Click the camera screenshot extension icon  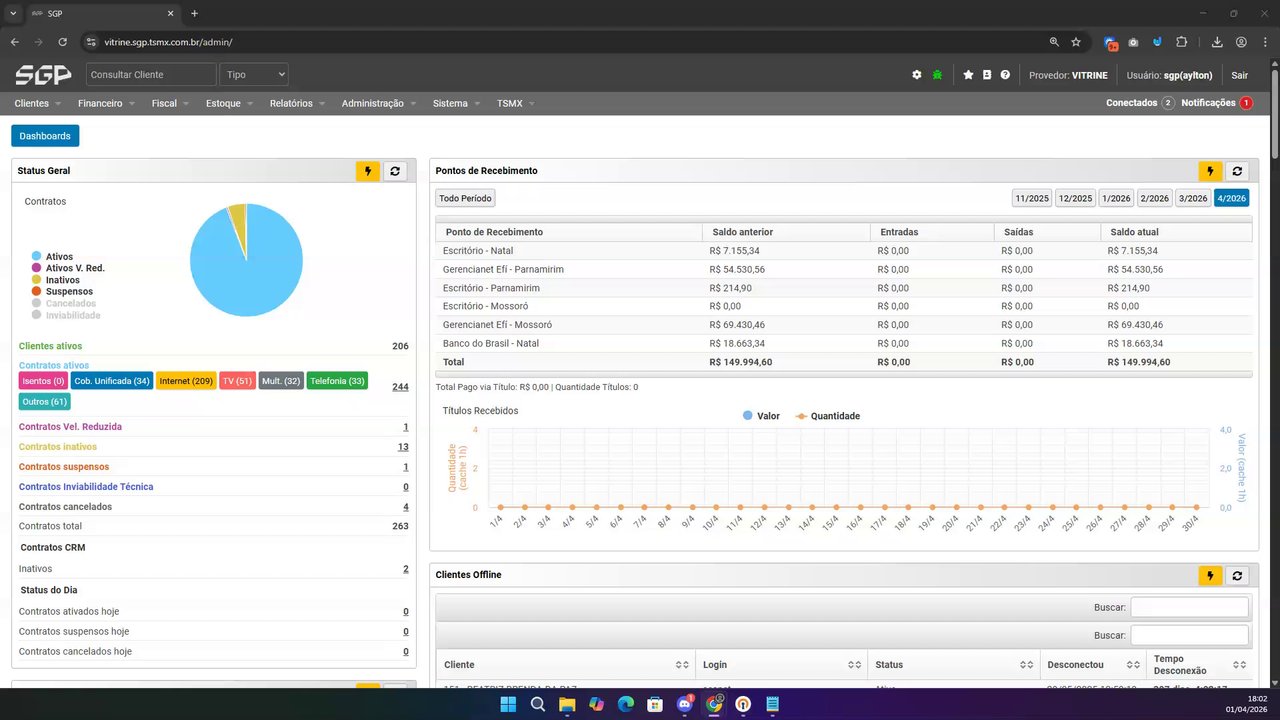(1133, 42)
